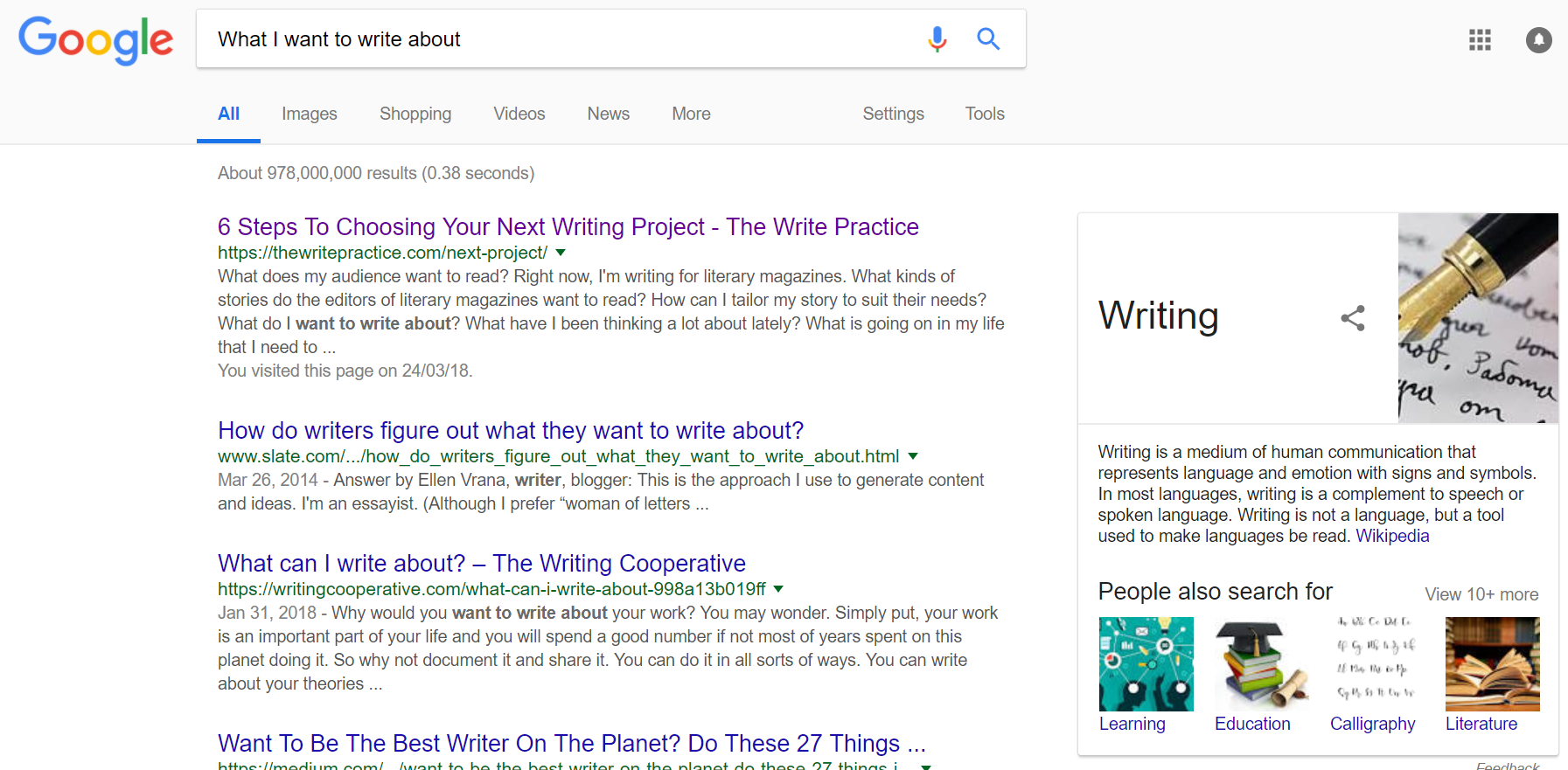Click the Calligraphy thumbnail image
Viewport: 1568px width, 770px height.
1377,664
